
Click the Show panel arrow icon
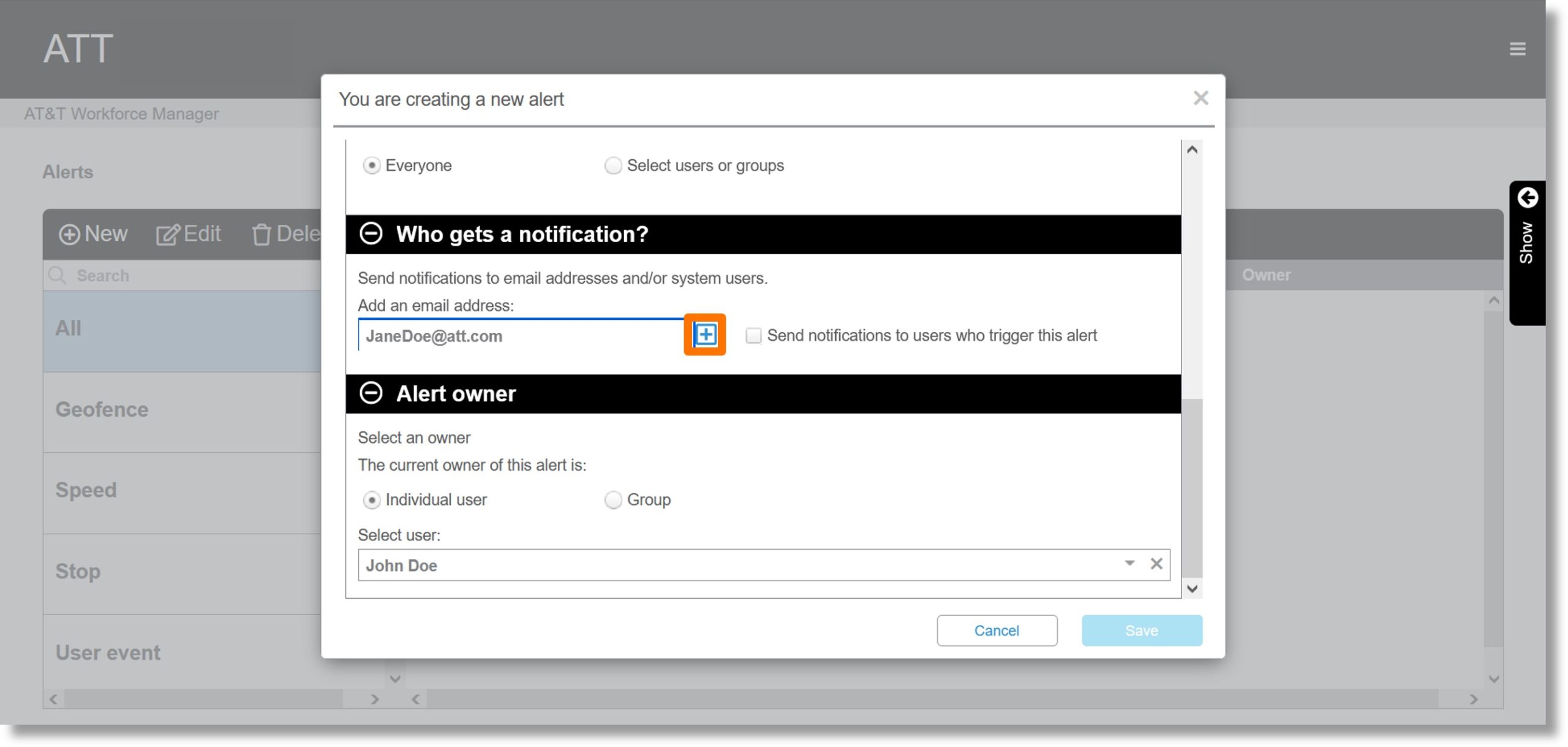pyautogui.click(x=1528, y=197)
